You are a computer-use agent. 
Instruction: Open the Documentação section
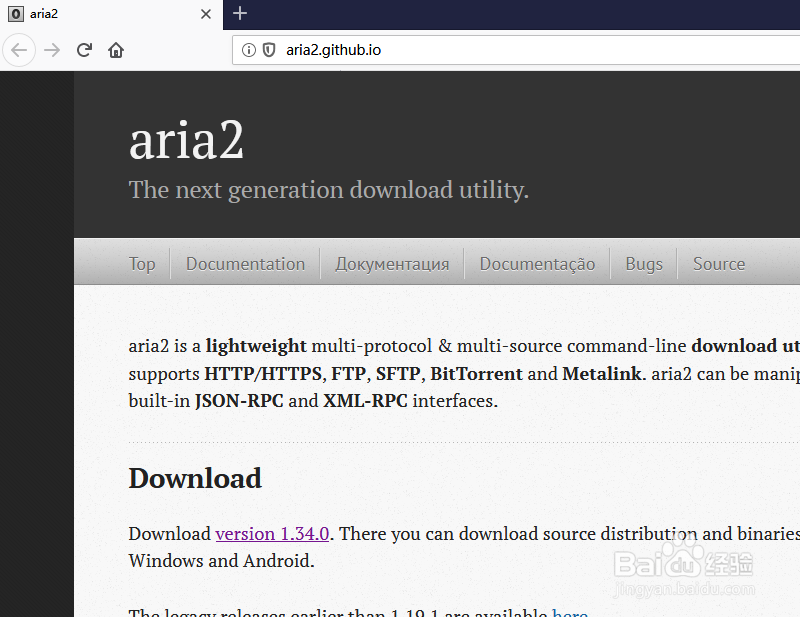point(537,263)
